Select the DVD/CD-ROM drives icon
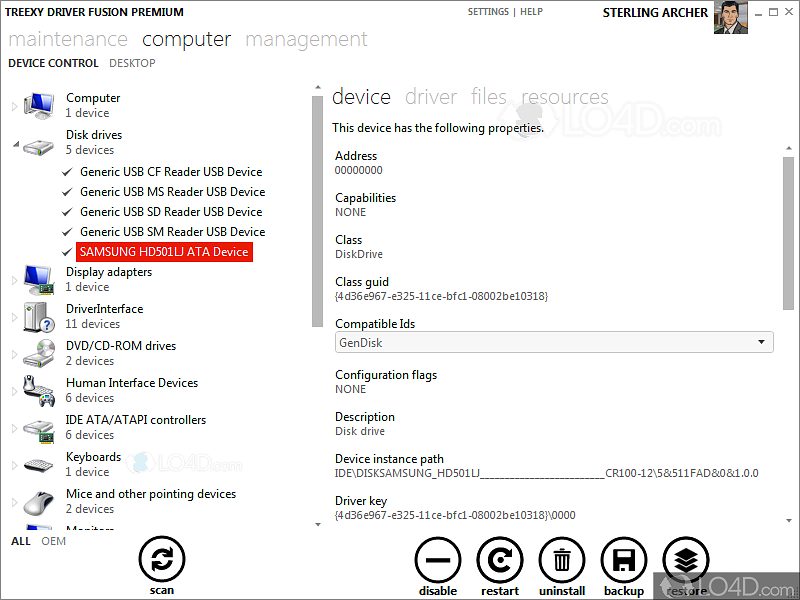800x600 pixels. [38, 352]
